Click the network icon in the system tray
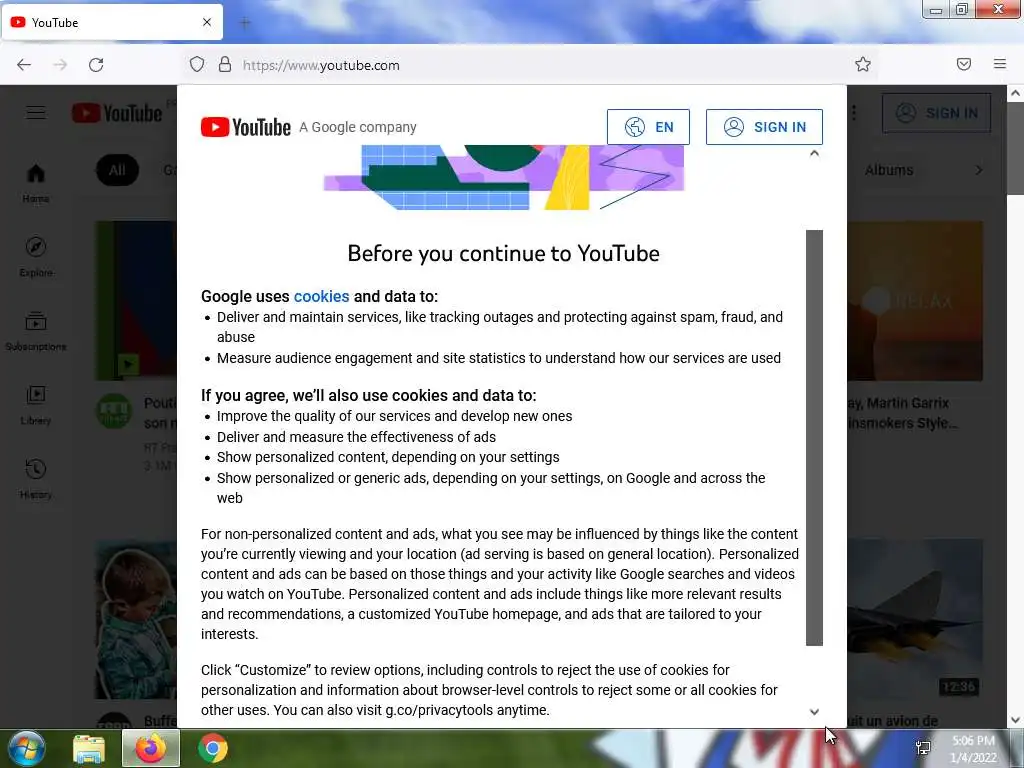The image size is (1024, 768). click(x=923, y=748)
